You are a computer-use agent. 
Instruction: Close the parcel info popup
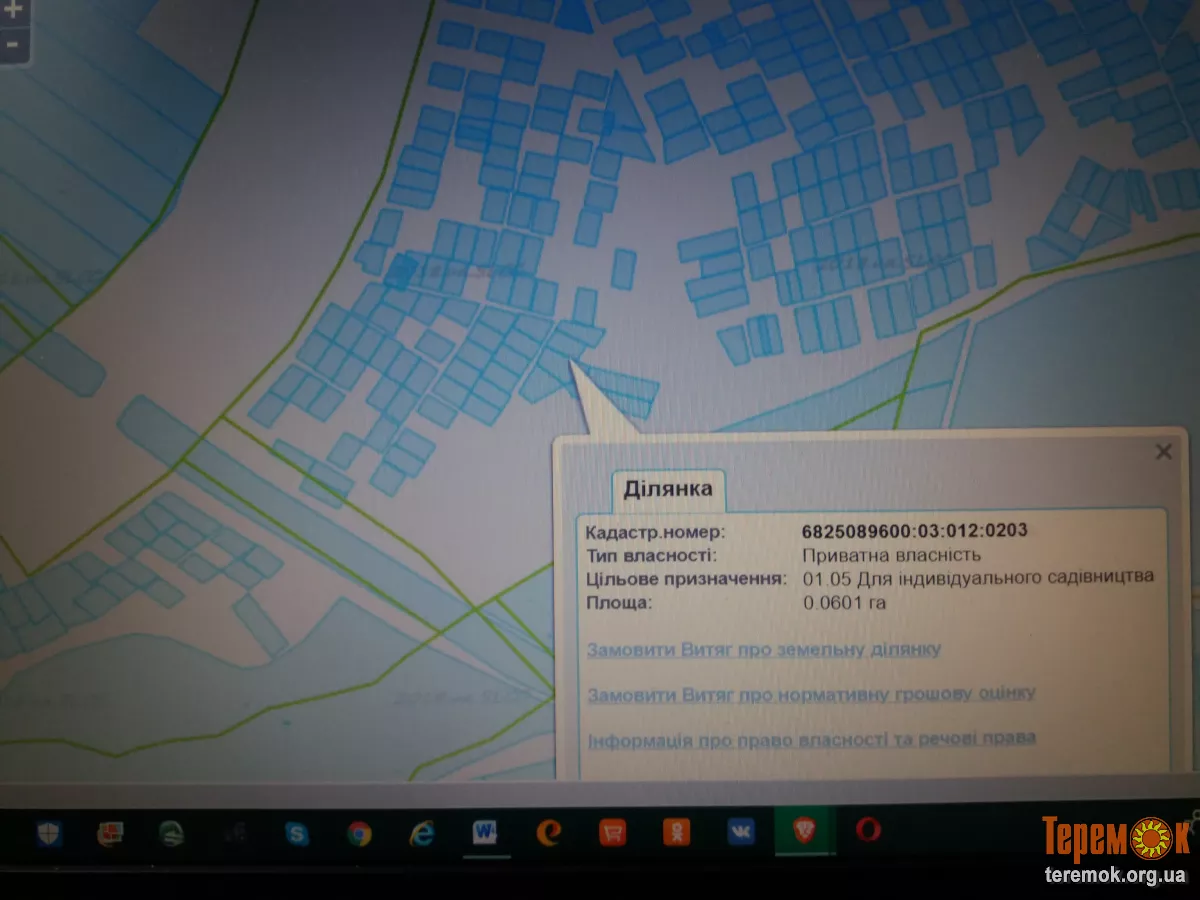coord(1163,452)
